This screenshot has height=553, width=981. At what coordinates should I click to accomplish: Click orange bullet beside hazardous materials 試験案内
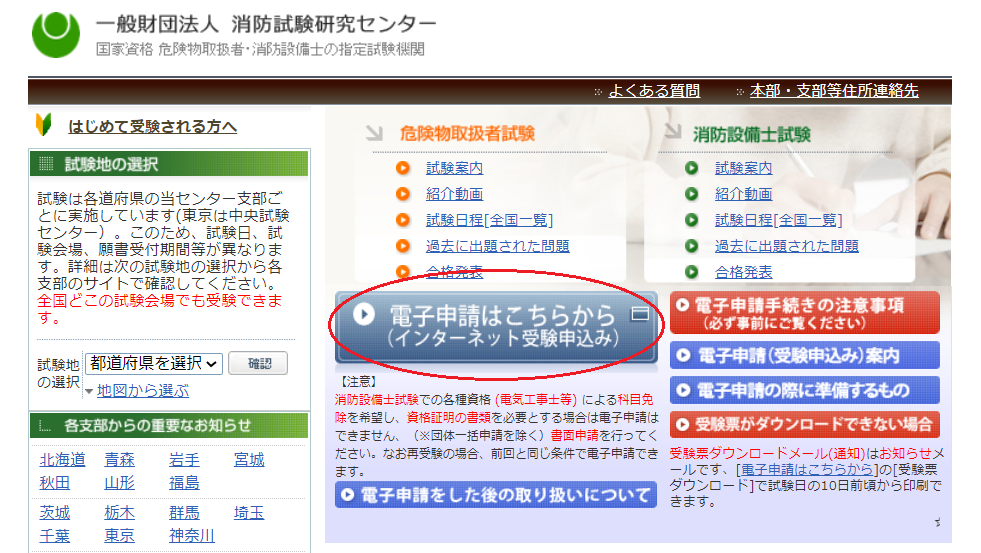(403, 168)
